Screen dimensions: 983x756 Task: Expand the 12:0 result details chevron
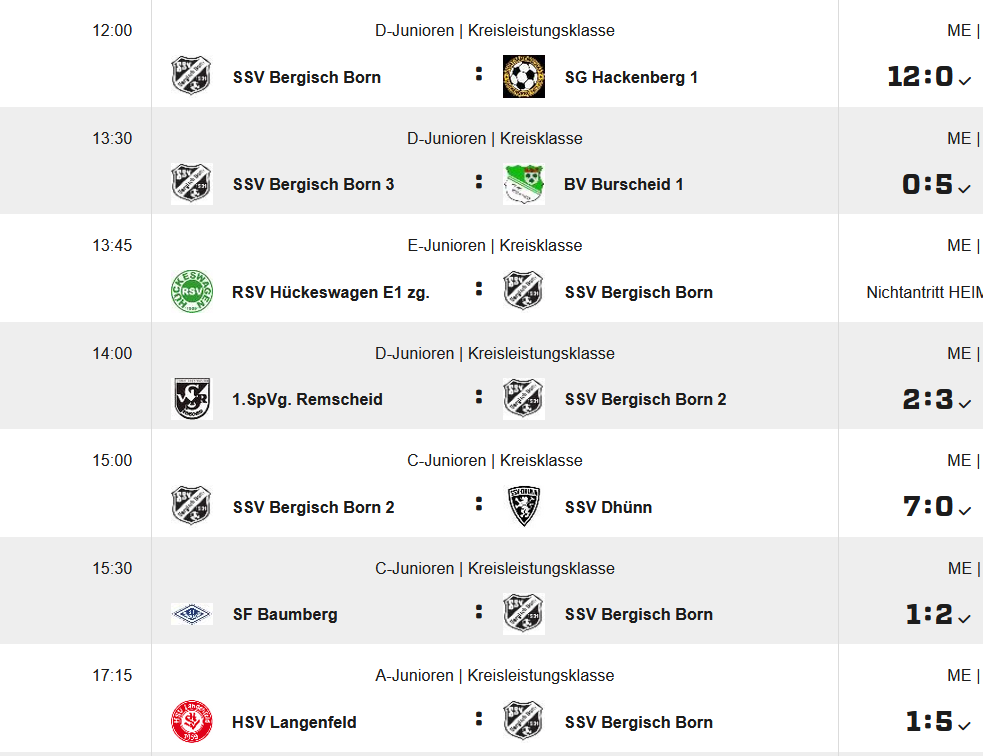965,80
